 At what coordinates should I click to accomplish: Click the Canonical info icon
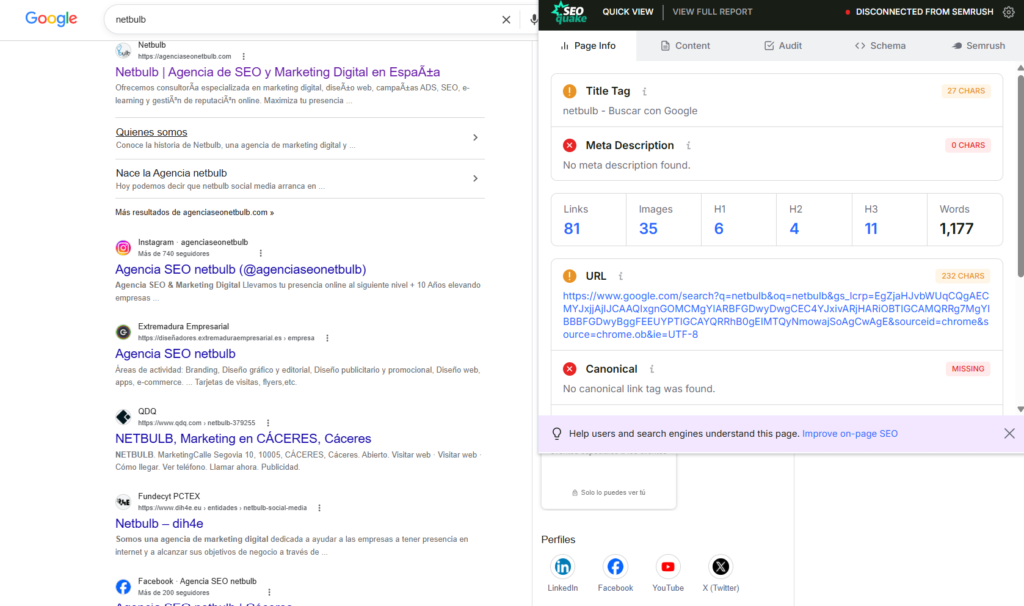(652, 369)
